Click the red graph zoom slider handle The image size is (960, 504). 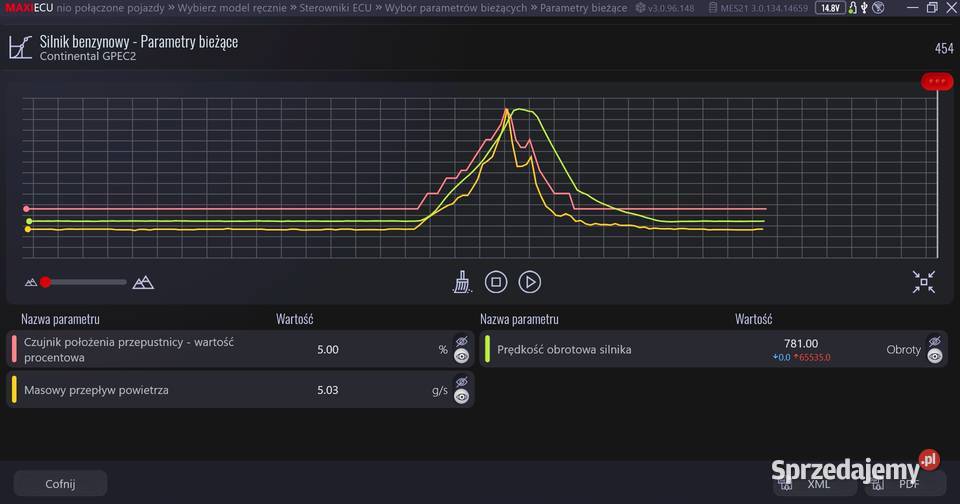click(x=46, y=282)
